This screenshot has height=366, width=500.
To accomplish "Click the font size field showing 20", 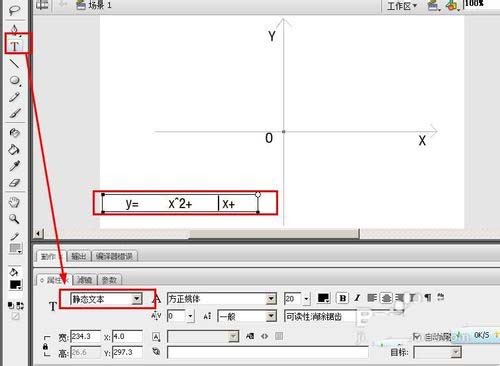I will coord(292,299).
